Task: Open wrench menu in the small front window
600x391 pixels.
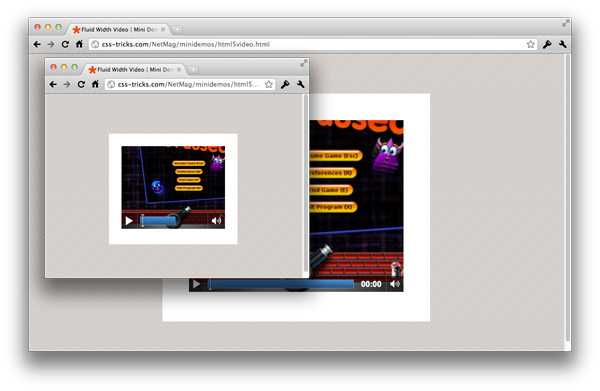Action: [x=300, y=84]
